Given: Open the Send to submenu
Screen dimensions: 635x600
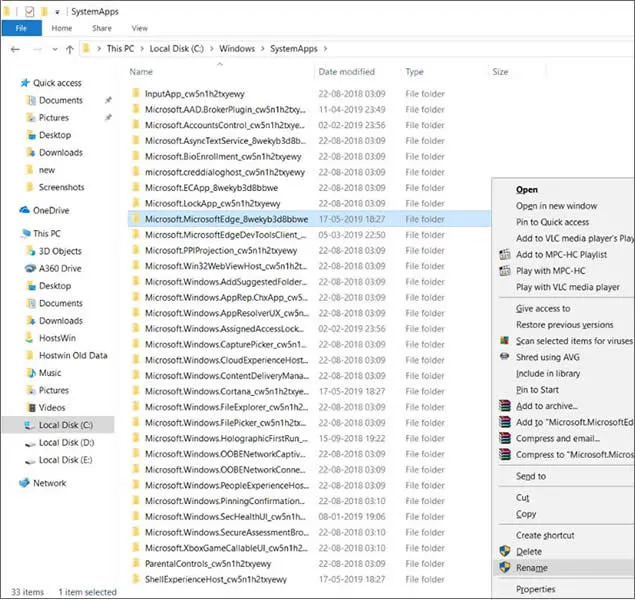Looking at the screenshot, I should [x=531, y=476].
